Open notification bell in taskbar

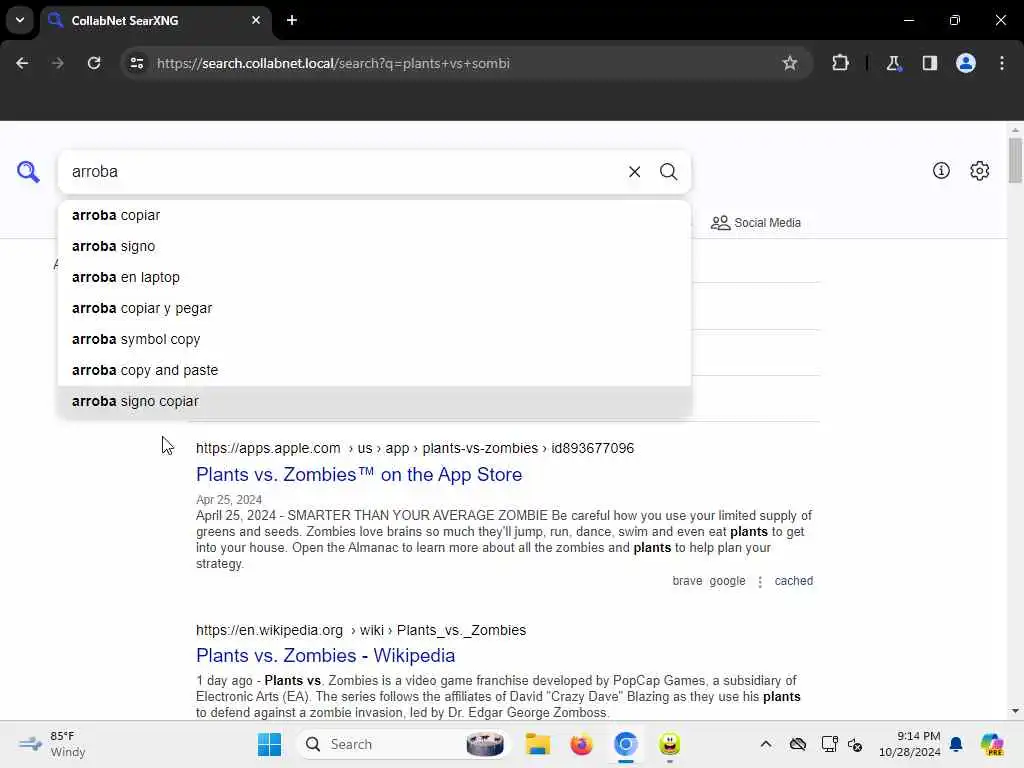click(956, 744)
